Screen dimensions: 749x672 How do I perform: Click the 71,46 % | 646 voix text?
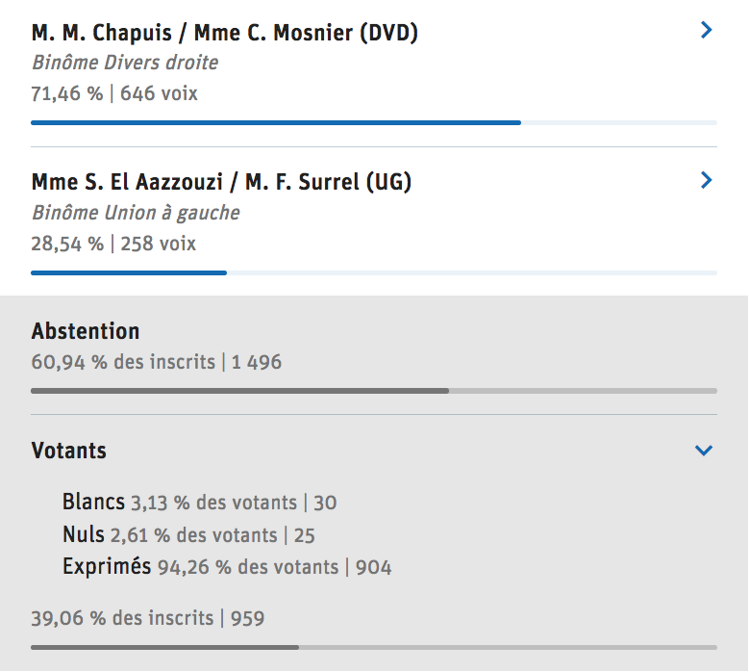[114, 94]
